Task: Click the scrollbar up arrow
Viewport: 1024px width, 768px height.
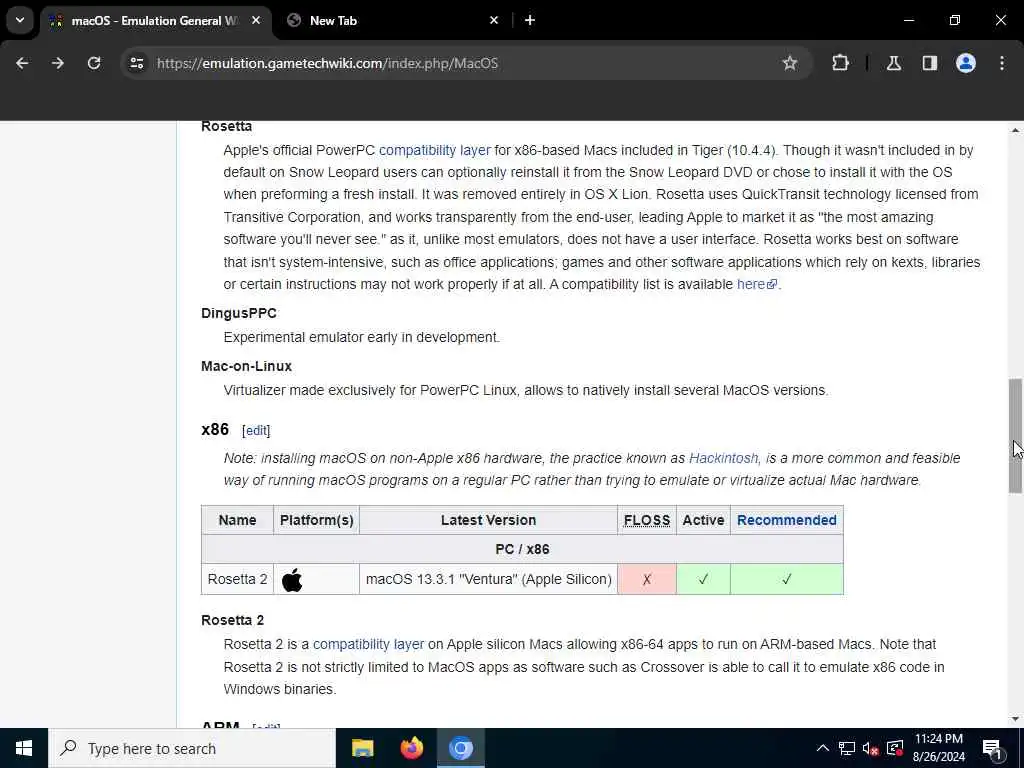Action: (1015, 131)
